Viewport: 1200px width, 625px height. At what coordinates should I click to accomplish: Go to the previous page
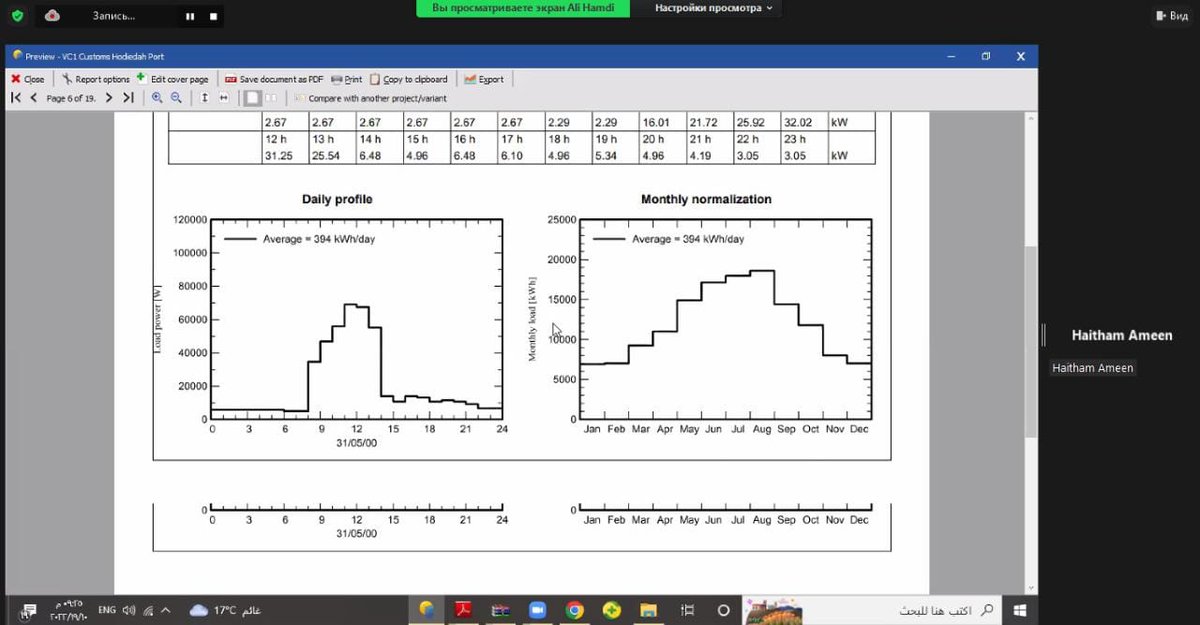point(34,98)
